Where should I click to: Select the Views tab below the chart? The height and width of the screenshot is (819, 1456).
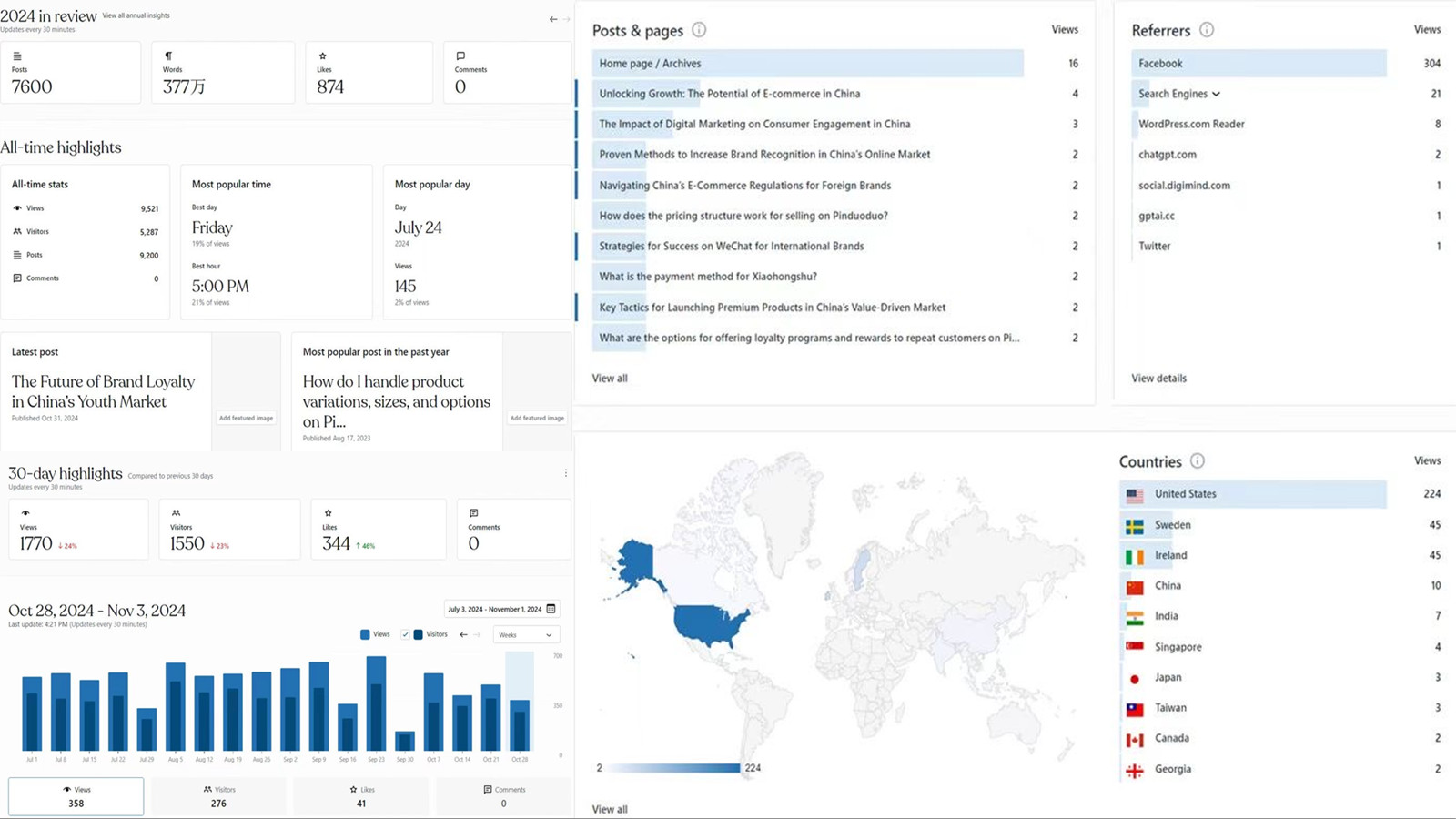pos(76,796)
